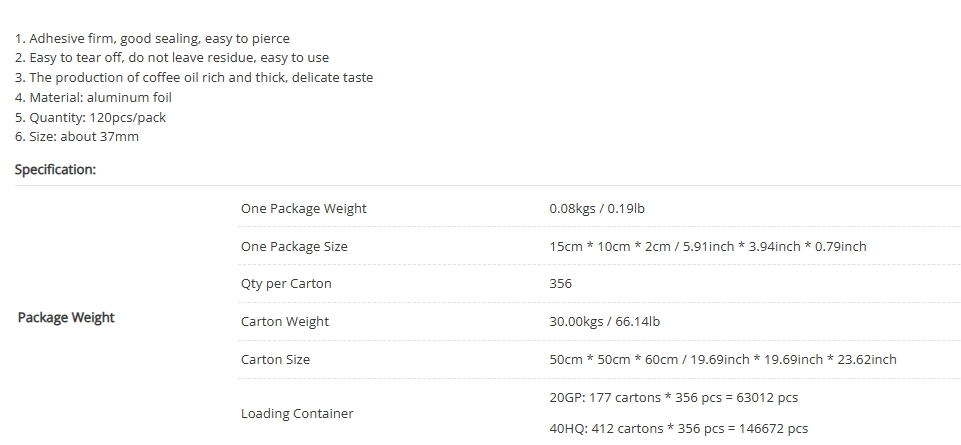Screen dimensions: 961x445
Task: Click the Specification heading
Action: click(x=55, y=170)
